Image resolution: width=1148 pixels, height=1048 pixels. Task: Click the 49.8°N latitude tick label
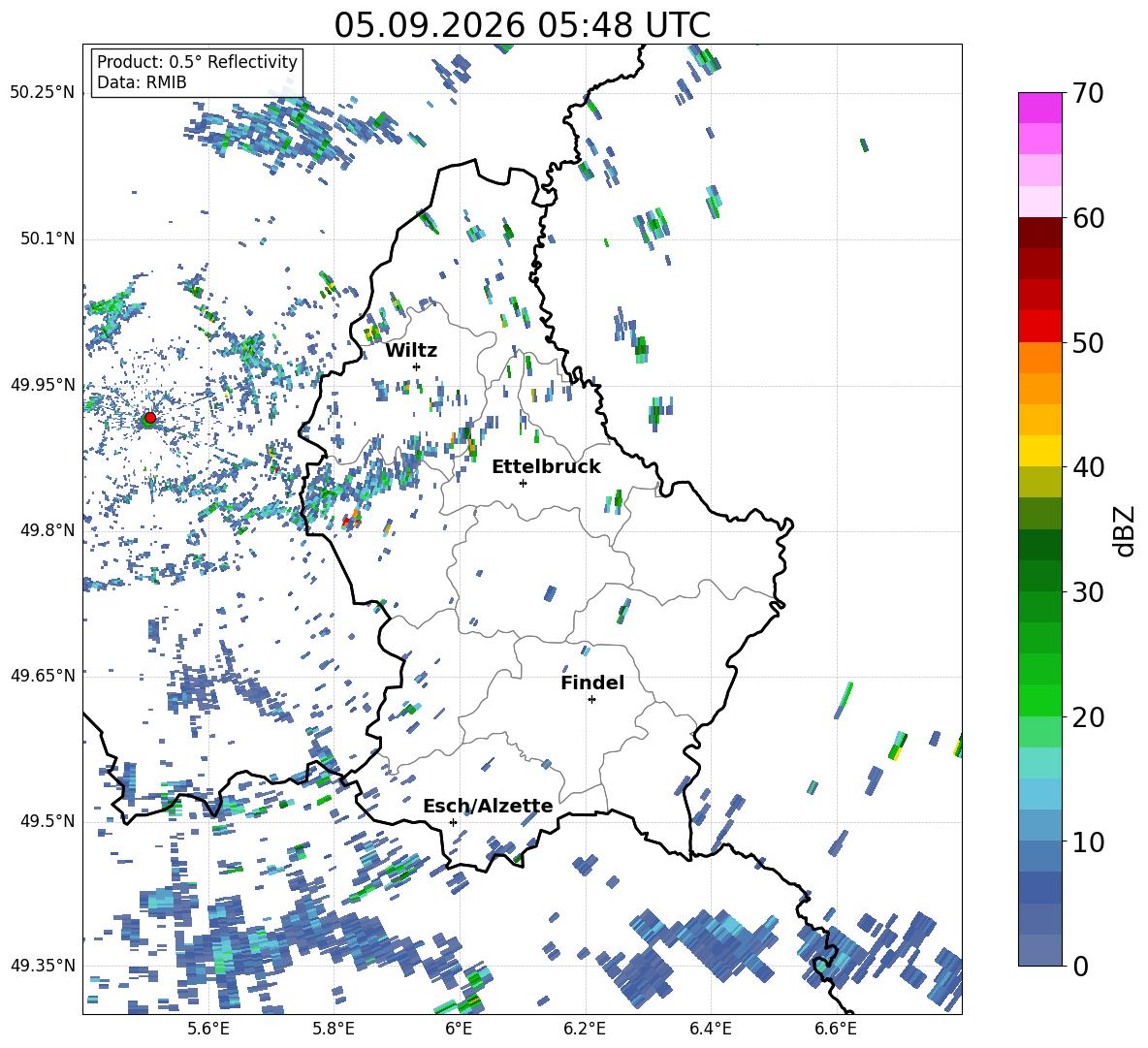pos(44,530)
